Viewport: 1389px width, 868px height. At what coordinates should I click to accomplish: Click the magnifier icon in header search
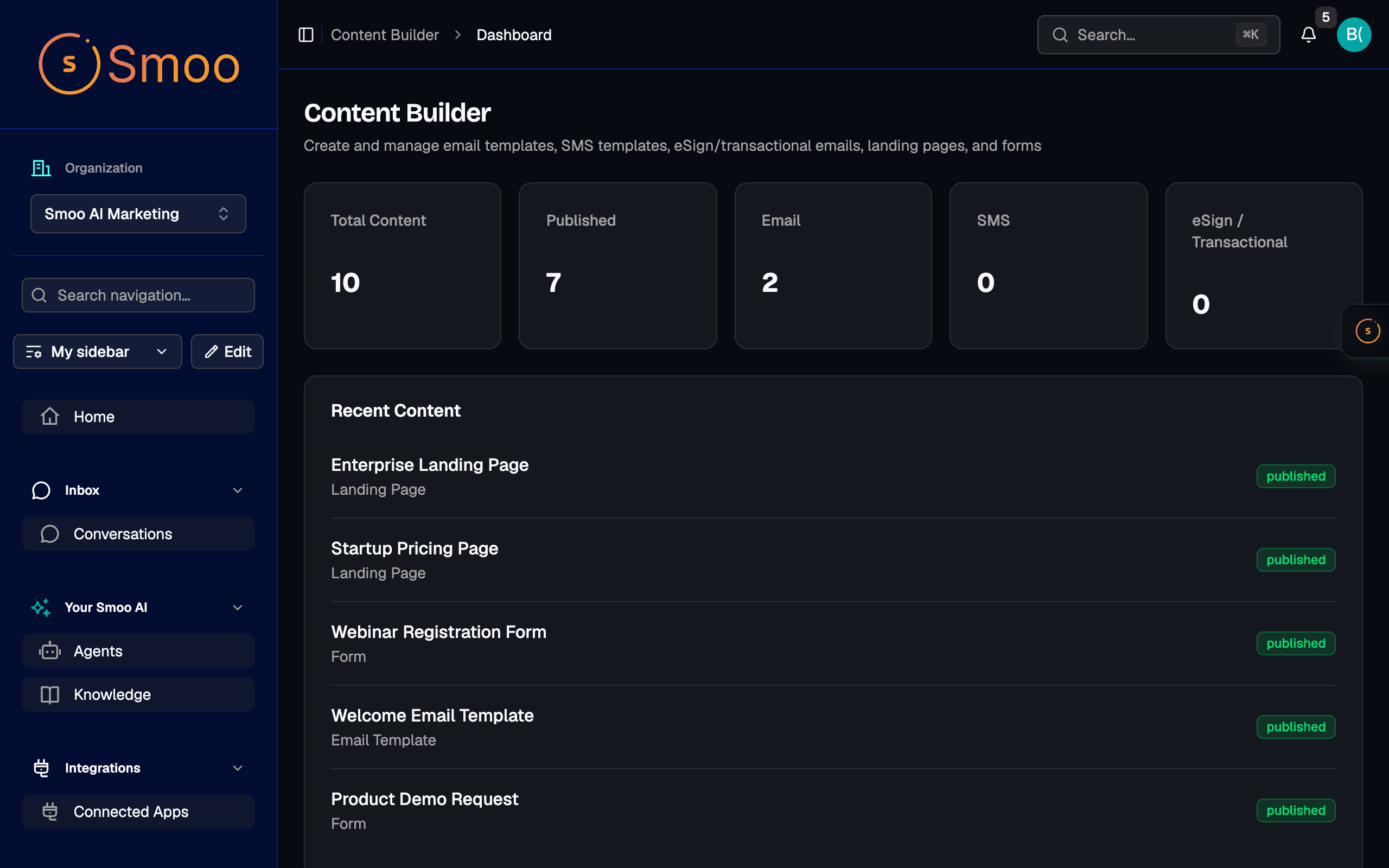pyautogui.click(x=1060, y=35)
